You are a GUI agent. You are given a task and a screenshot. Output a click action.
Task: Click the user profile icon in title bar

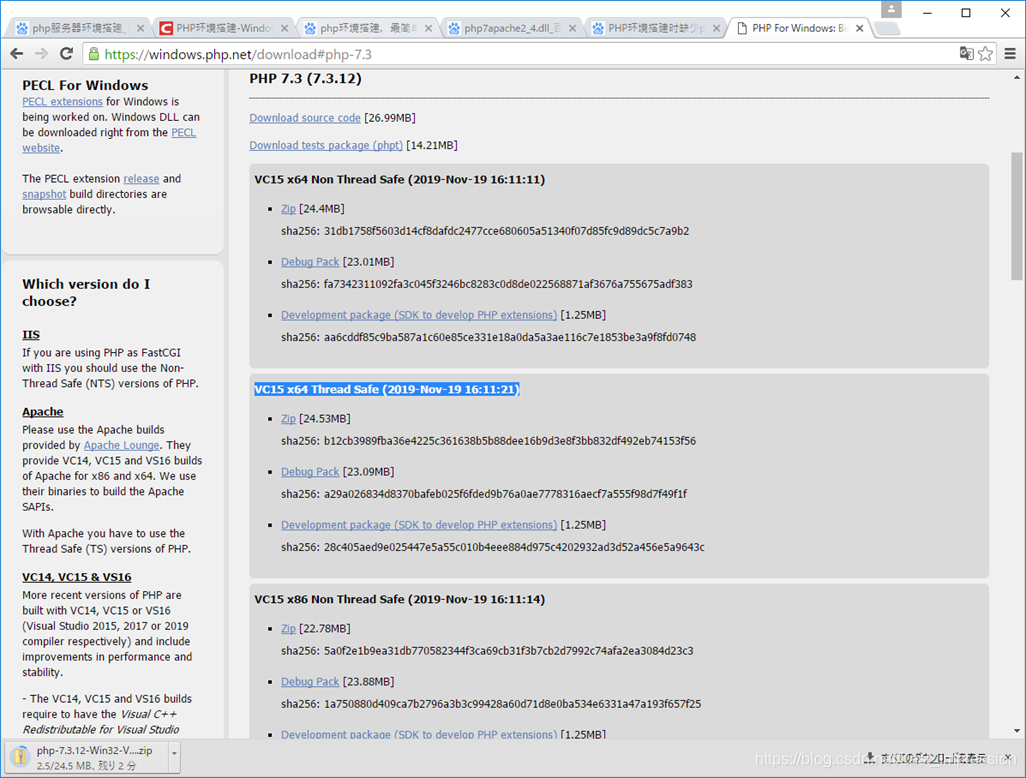tap(891, 9)
